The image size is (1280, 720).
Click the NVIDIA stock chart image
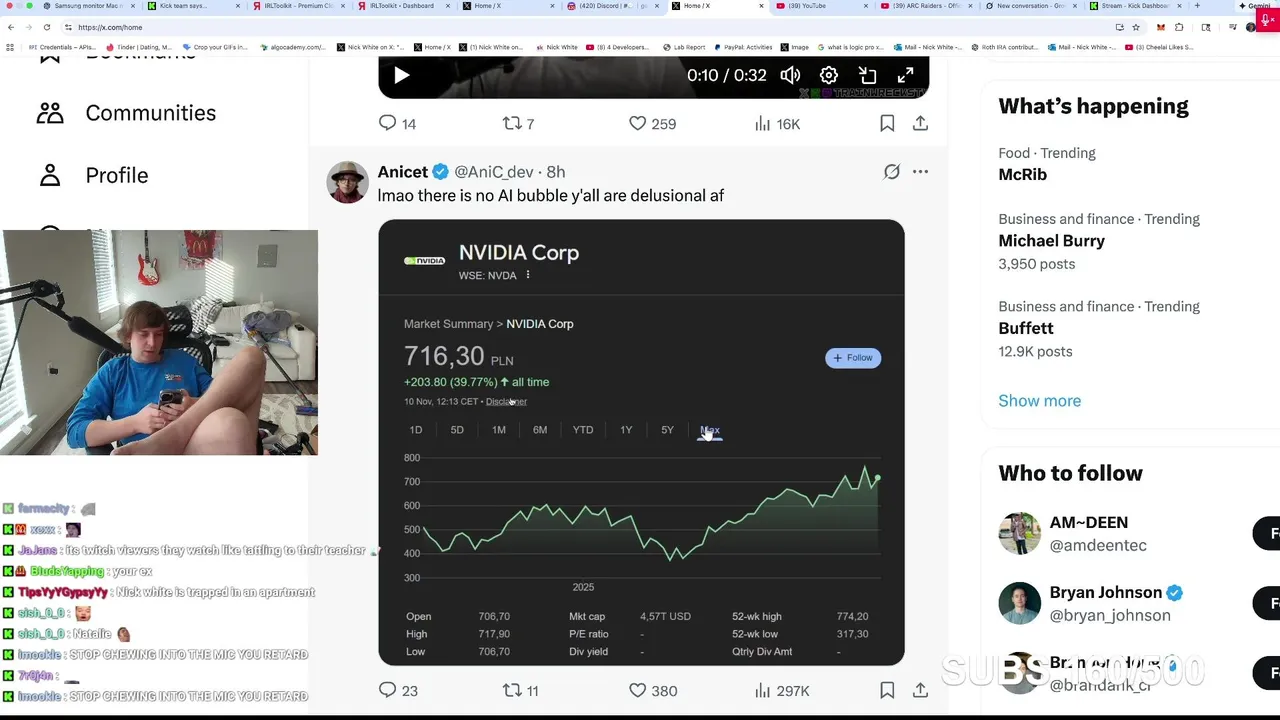(x=641, y=520)
